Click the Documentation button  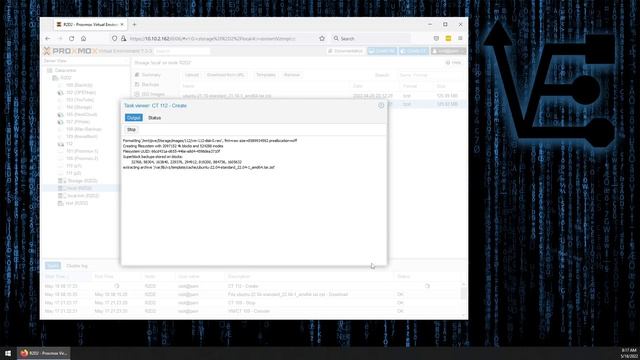[345, 51]
